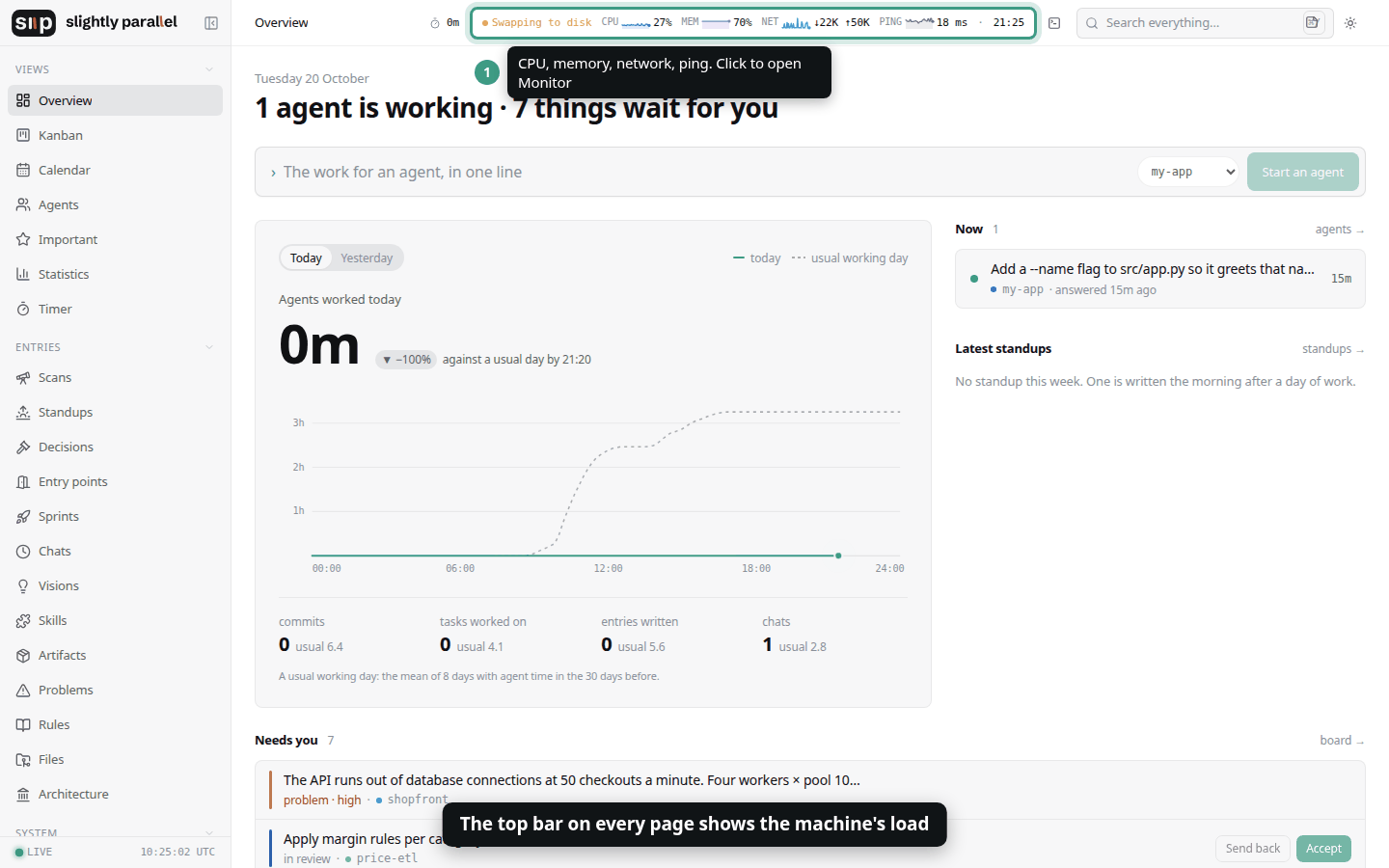Collapse the SYSTEM section chevron

tap(209, 832)
